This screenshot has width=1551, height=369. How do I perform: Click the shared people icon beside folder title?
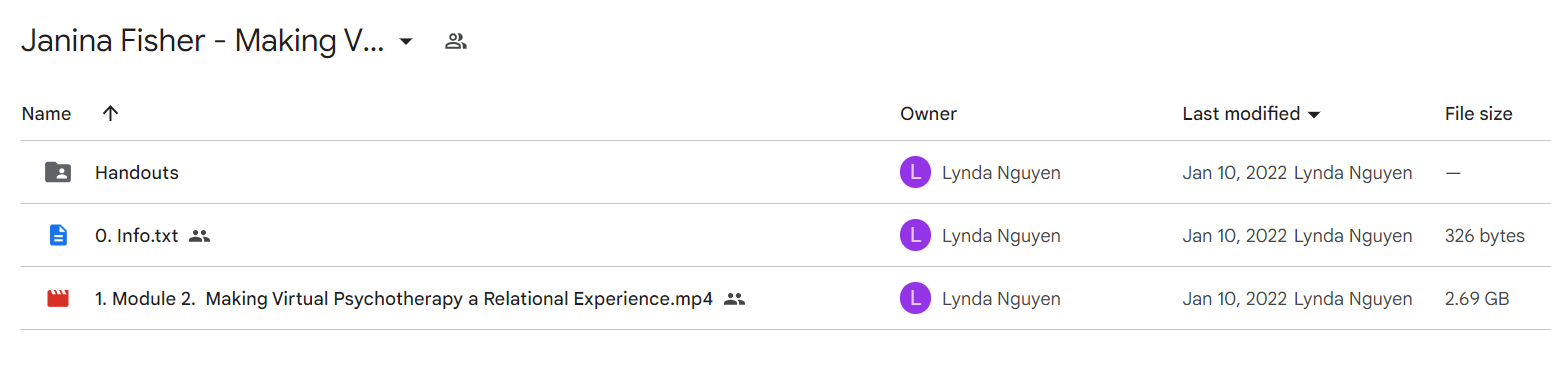pos(456,42)
